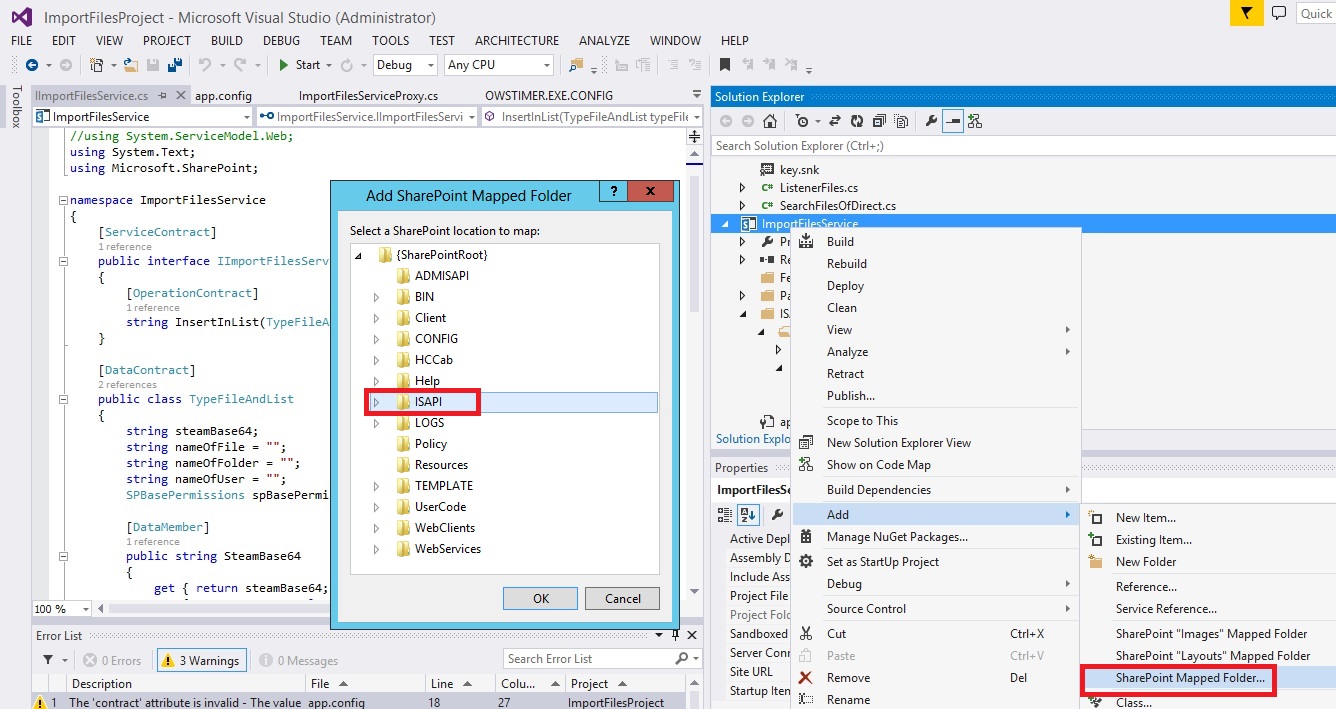1336x709 pixels.
Task: Toggle the 3 Warnings filter button
Action: pyautogui.click(x=200, y=660)
